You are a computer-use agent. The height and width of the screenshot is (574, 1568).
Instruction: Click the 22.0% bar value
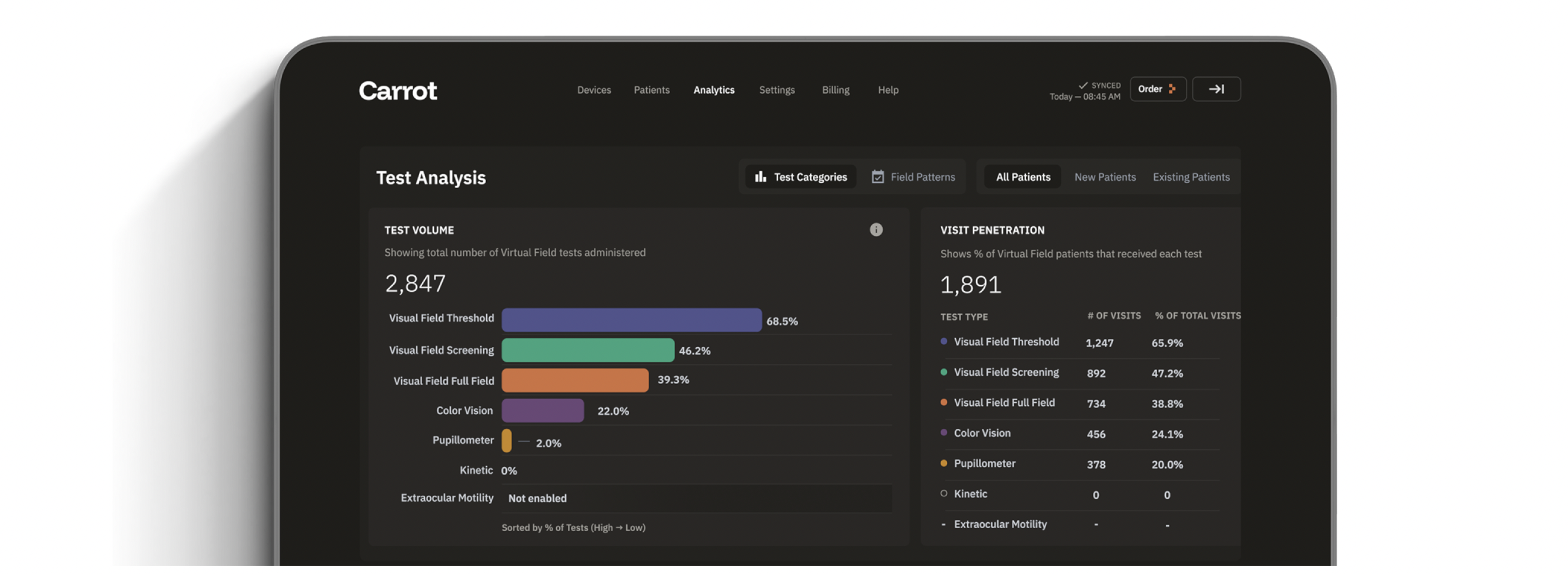(x=613, y=412)
